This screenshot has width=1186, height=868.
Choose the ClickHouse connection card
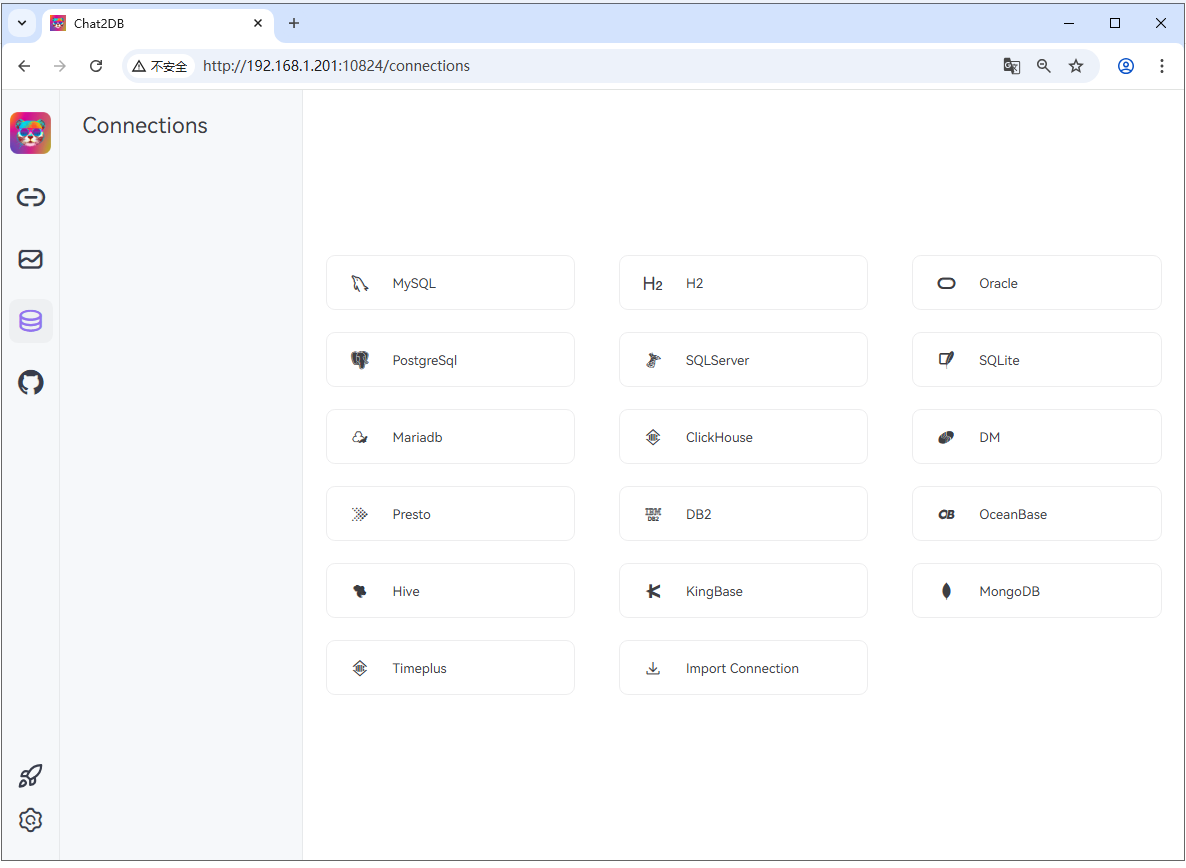click(743, 437)
